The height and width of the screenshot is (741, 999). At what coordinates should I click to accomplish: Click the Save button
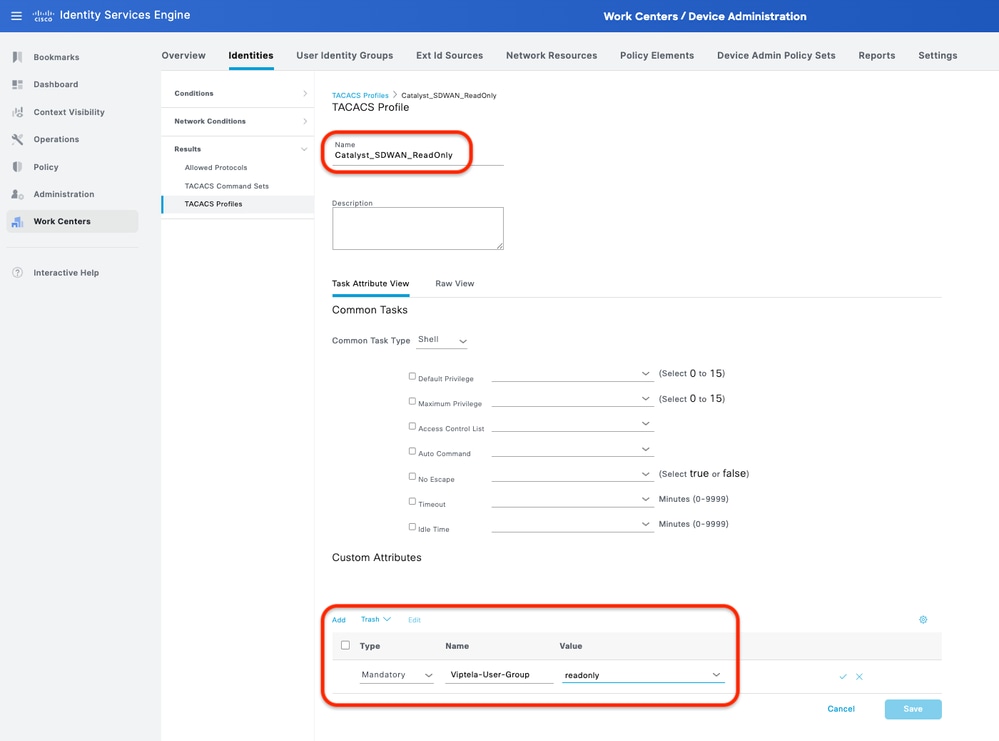click(x=913, y=709)
